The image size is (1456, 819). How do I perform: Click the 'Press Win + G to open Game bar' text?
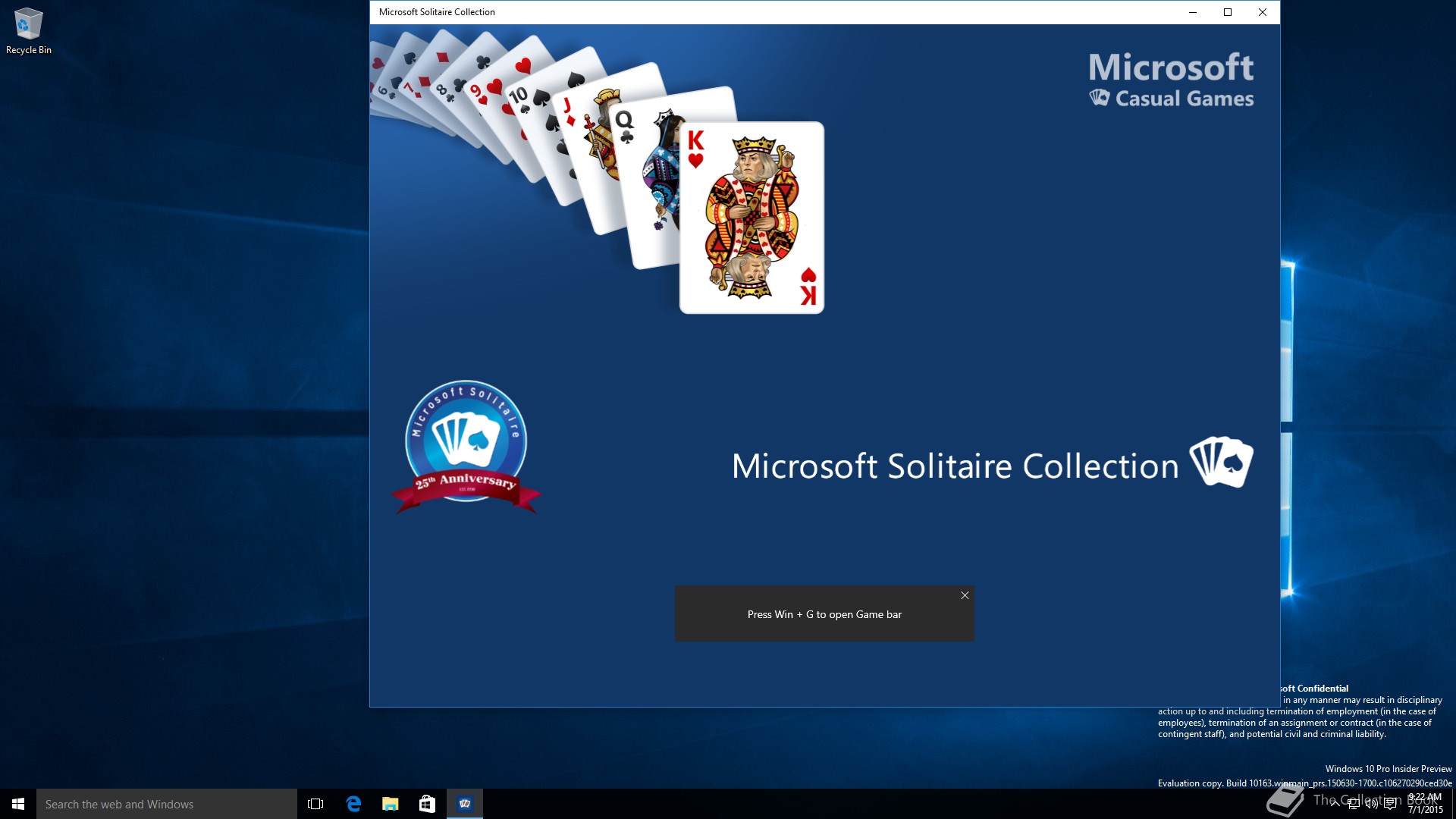tap(824, 614)
